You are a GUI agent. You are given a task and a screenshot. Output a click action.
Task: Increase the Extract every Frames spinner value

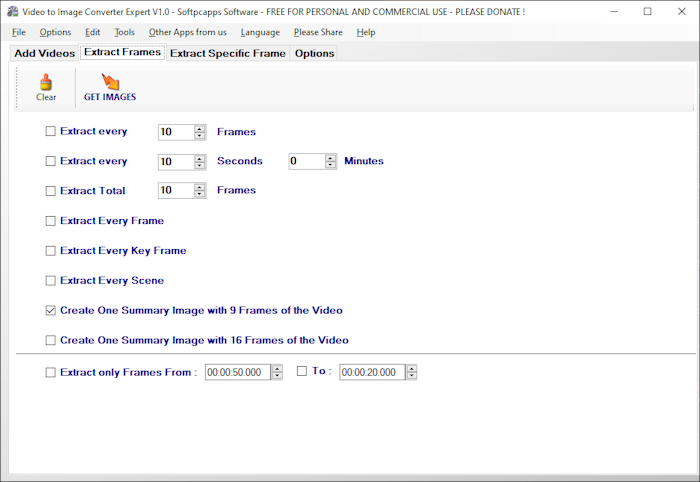tap(200, 128)
